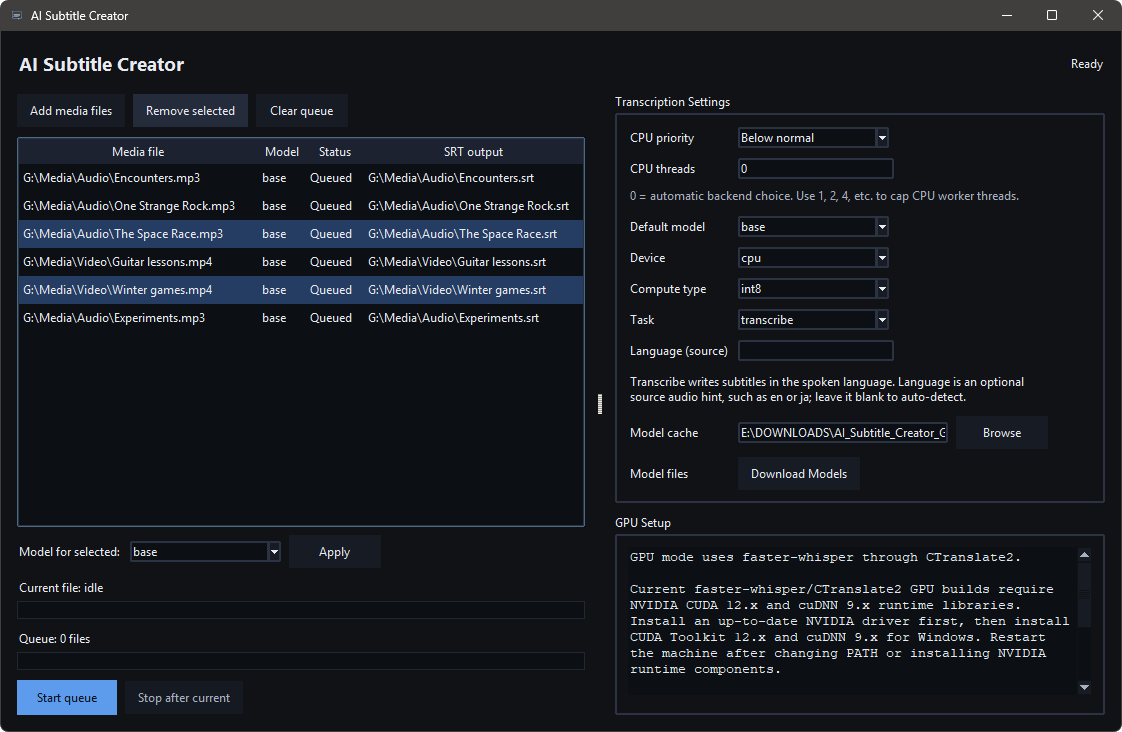This screenshot has height=732, width=1122.
Task: Start the queue
Action: (x=67, y=698)
